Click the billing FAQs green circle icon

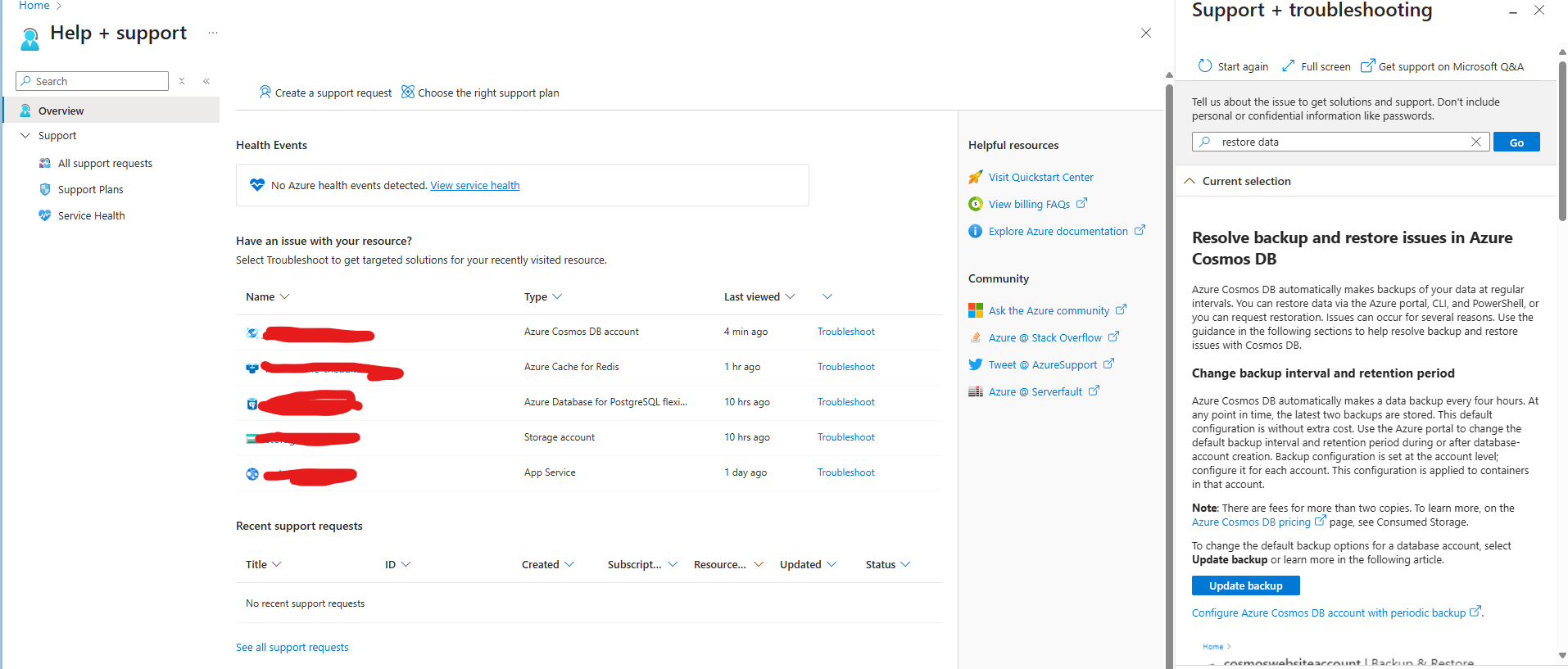tap(975, 204)
